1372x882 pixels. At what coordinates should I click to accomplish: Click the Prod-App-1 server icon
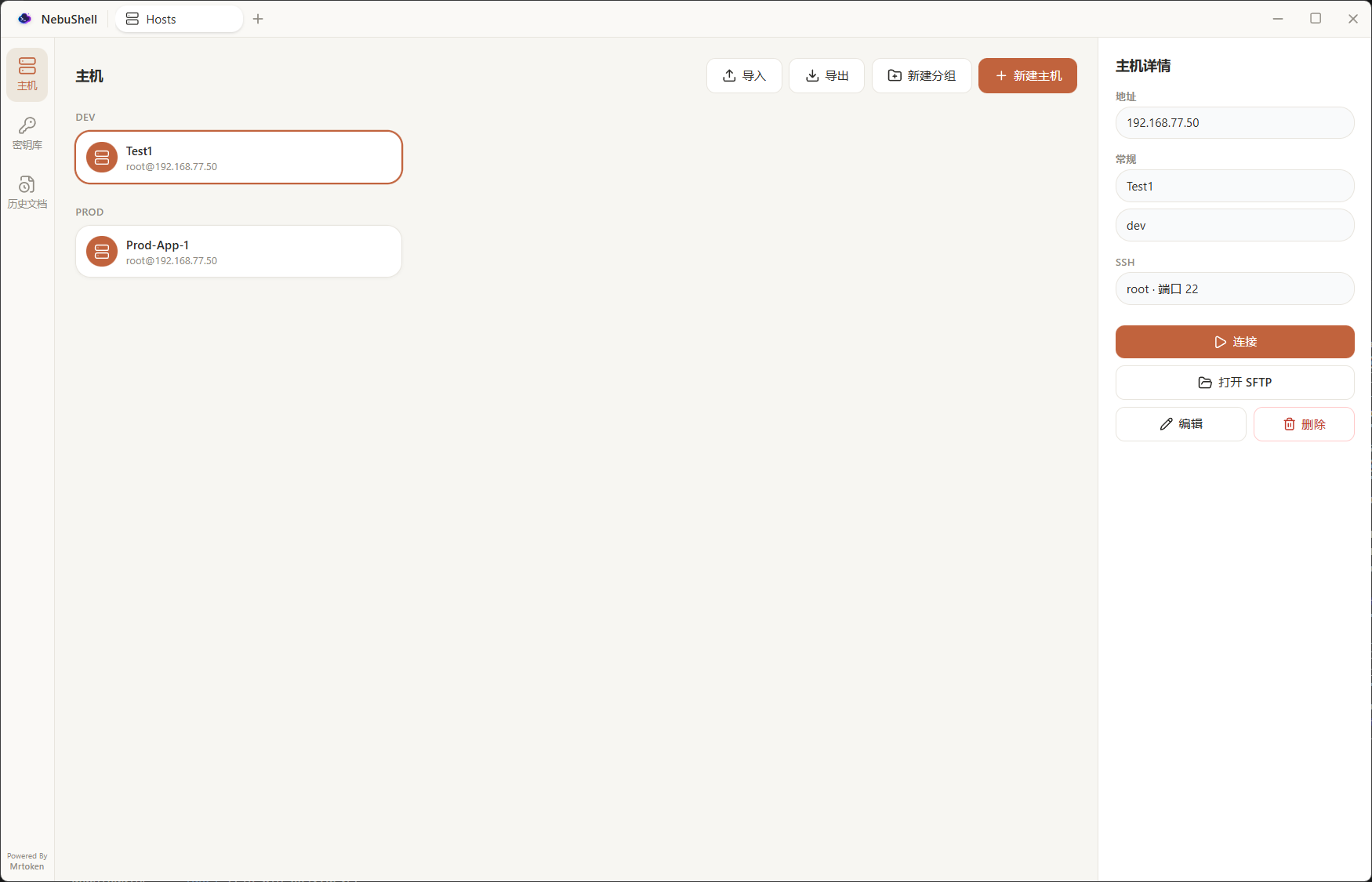click(102, 252)
